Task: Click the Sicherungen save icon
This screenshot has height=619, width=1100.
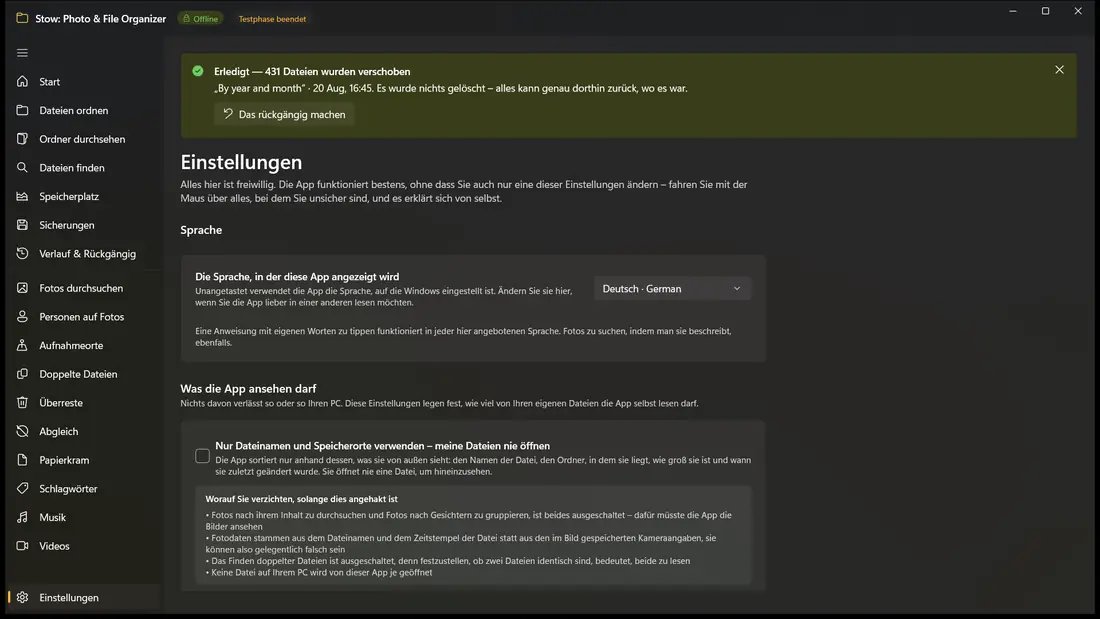Action: 22,225
